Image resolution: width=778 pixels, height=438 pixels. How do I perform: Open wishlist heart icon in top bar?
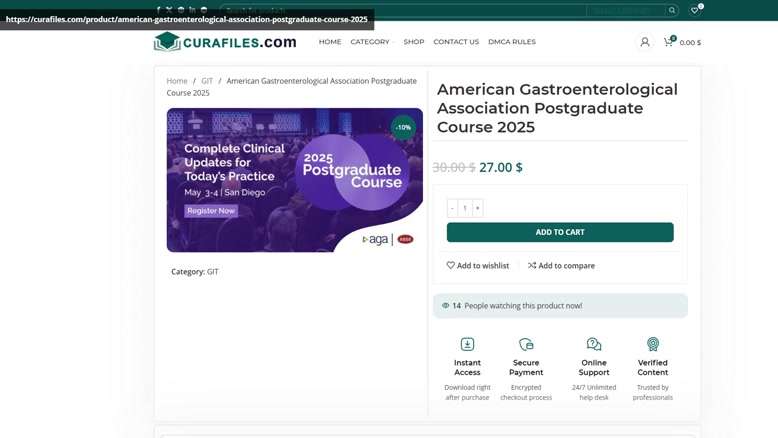pyautogui.click(x=695, y=10)
